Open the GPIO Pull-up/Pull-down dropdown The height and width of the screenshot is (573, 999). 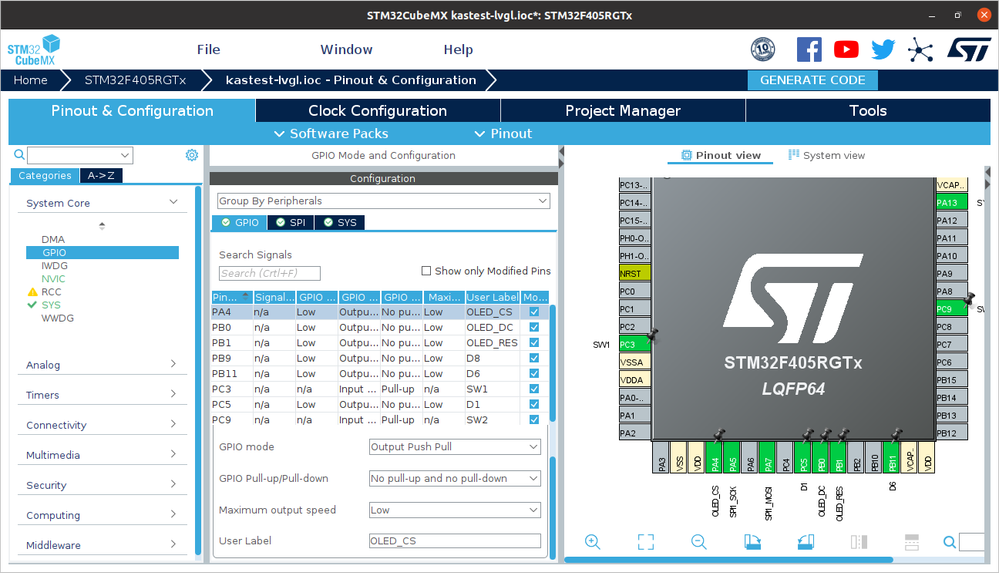(x=455, y=478)
